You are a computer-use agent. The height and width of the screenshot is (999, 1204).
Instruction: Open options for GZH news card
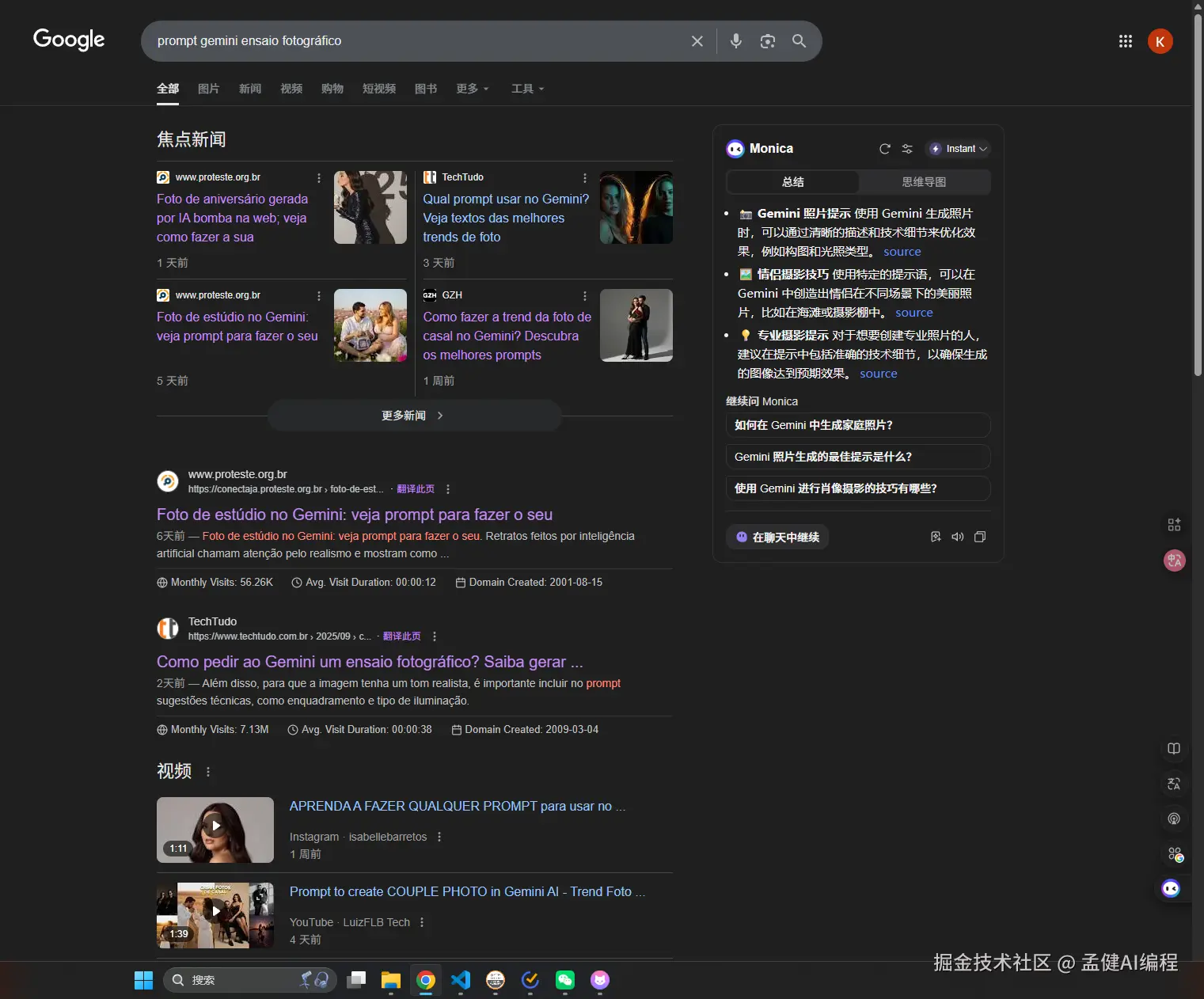[585, 296]
